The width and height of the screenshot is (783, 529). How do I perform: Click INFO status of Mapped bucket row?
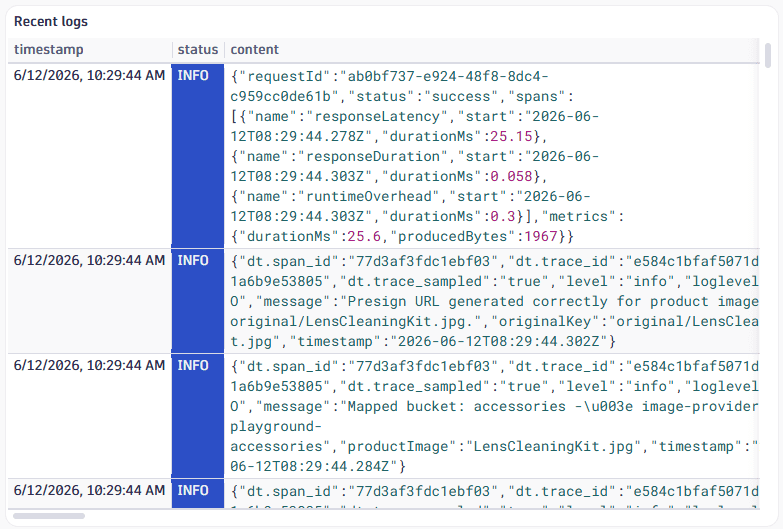click(x=198, y=416)
